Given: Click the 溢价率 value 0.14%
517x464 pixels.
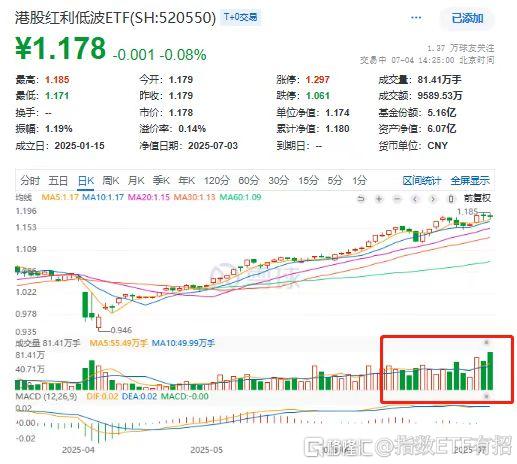Looking at the screenshot, I should coord(192,129).
